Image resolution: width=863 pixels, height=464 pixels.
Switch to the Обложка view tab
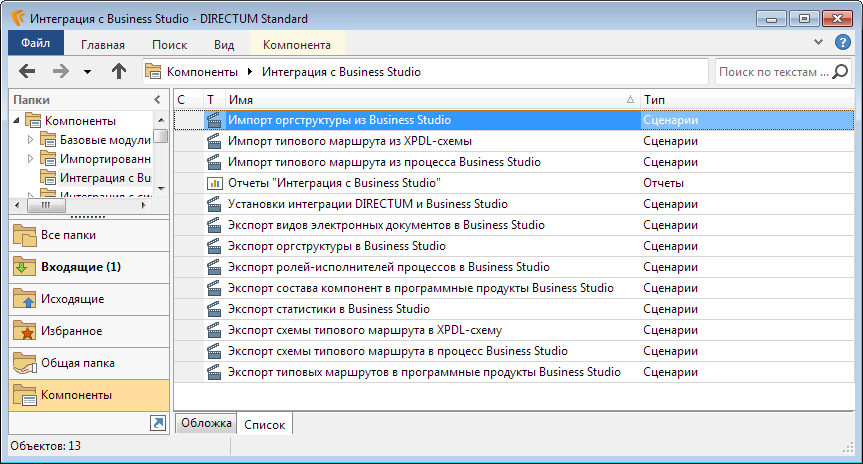[x=206, y=423]
